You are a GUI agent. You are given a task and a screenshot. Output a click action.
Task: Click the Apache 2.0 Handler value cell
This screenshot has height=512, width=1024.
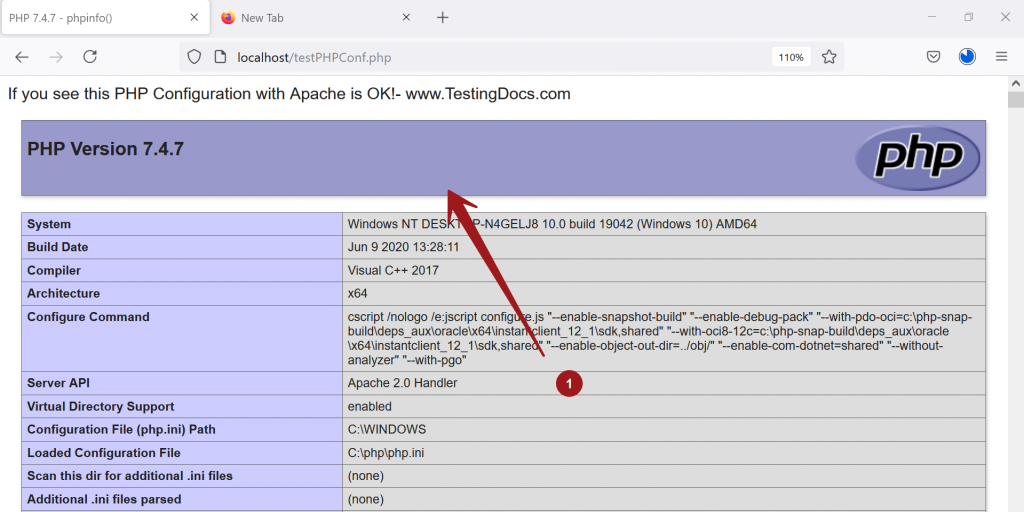402,383
